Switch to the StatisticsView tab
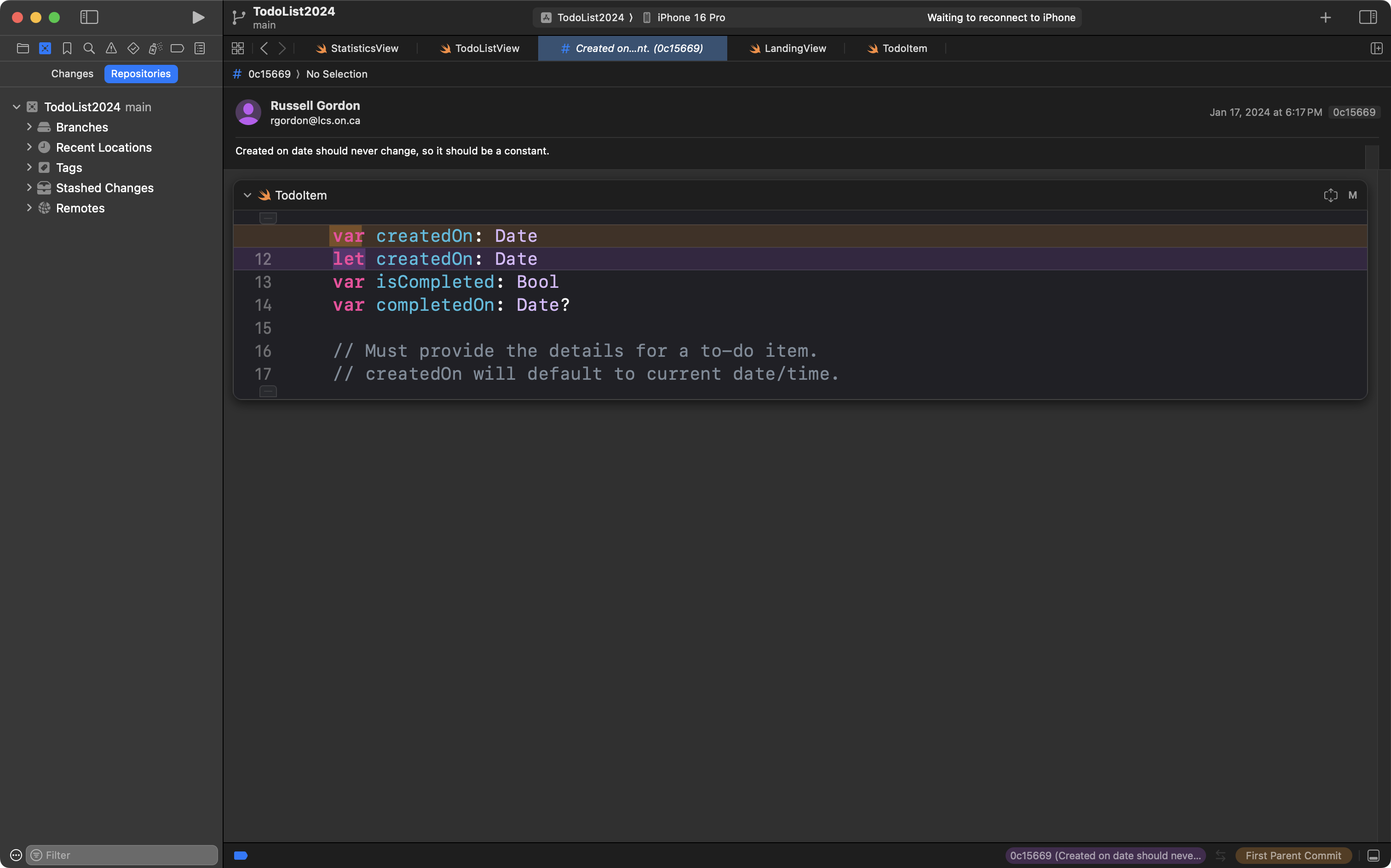The image size is (1391, 868). pyautogui.click(x=356, y=48)
